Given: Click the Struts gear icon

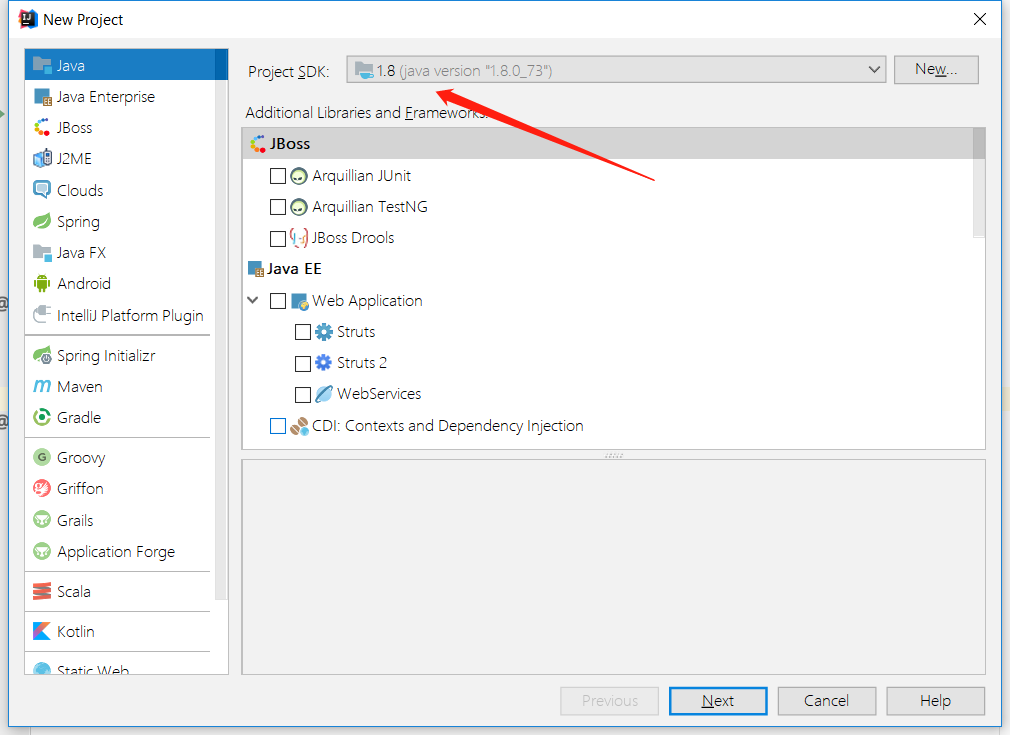Looking at the screenshot, I should (x=323, y=332).
